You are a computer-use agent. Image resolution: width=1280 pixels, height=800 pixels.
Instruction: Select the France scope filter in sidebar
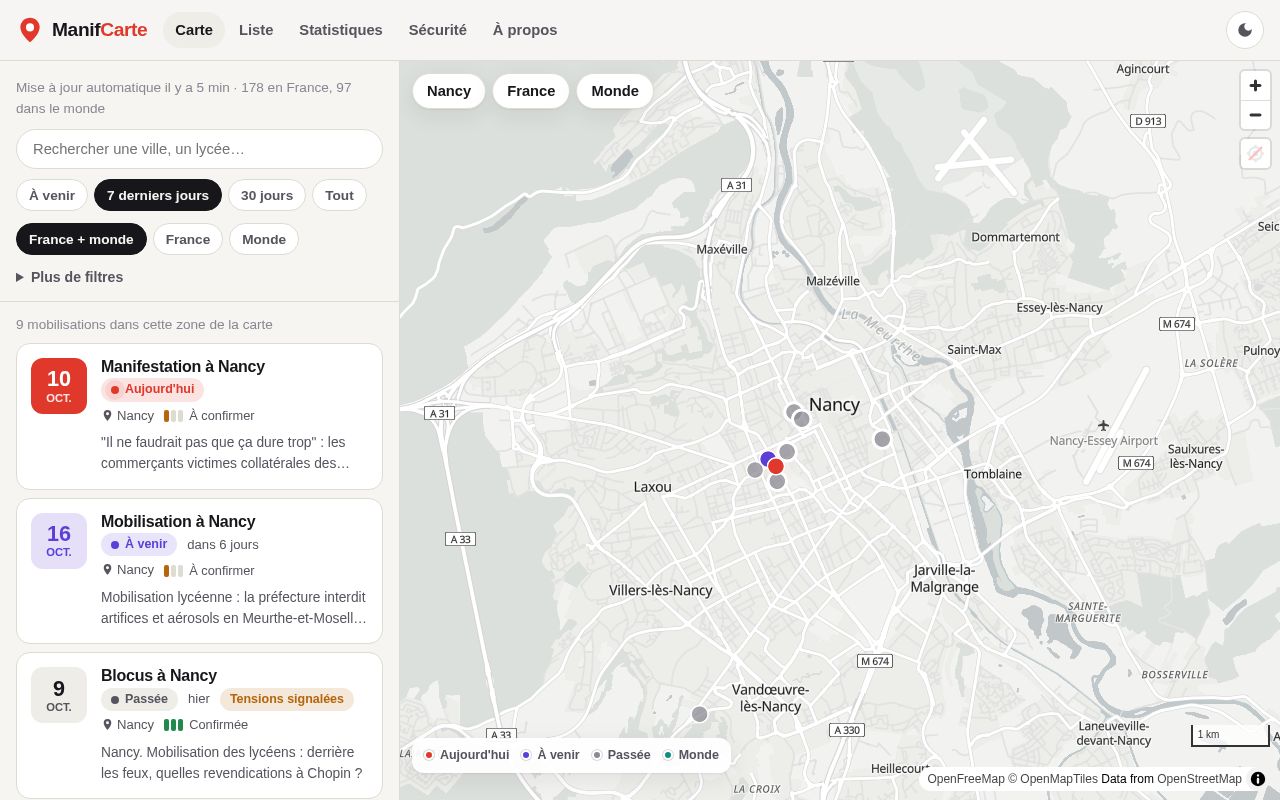[188, 239]
